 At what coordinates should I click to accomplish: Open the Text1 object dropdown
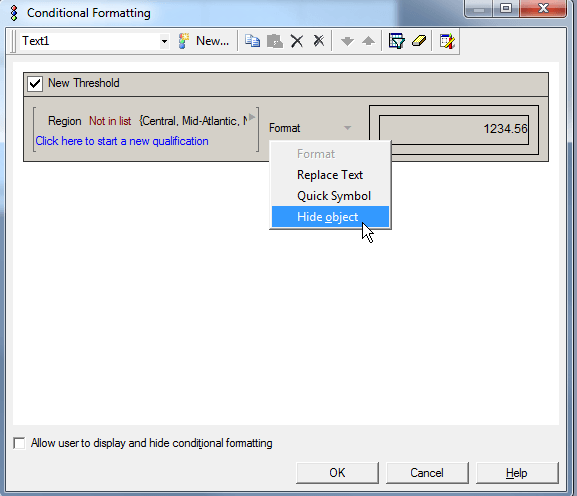point(164,41)
